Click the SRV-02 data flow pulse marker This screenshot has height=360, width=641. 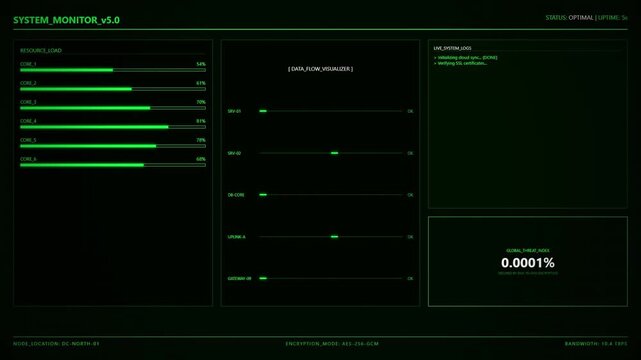pos(334,153)
